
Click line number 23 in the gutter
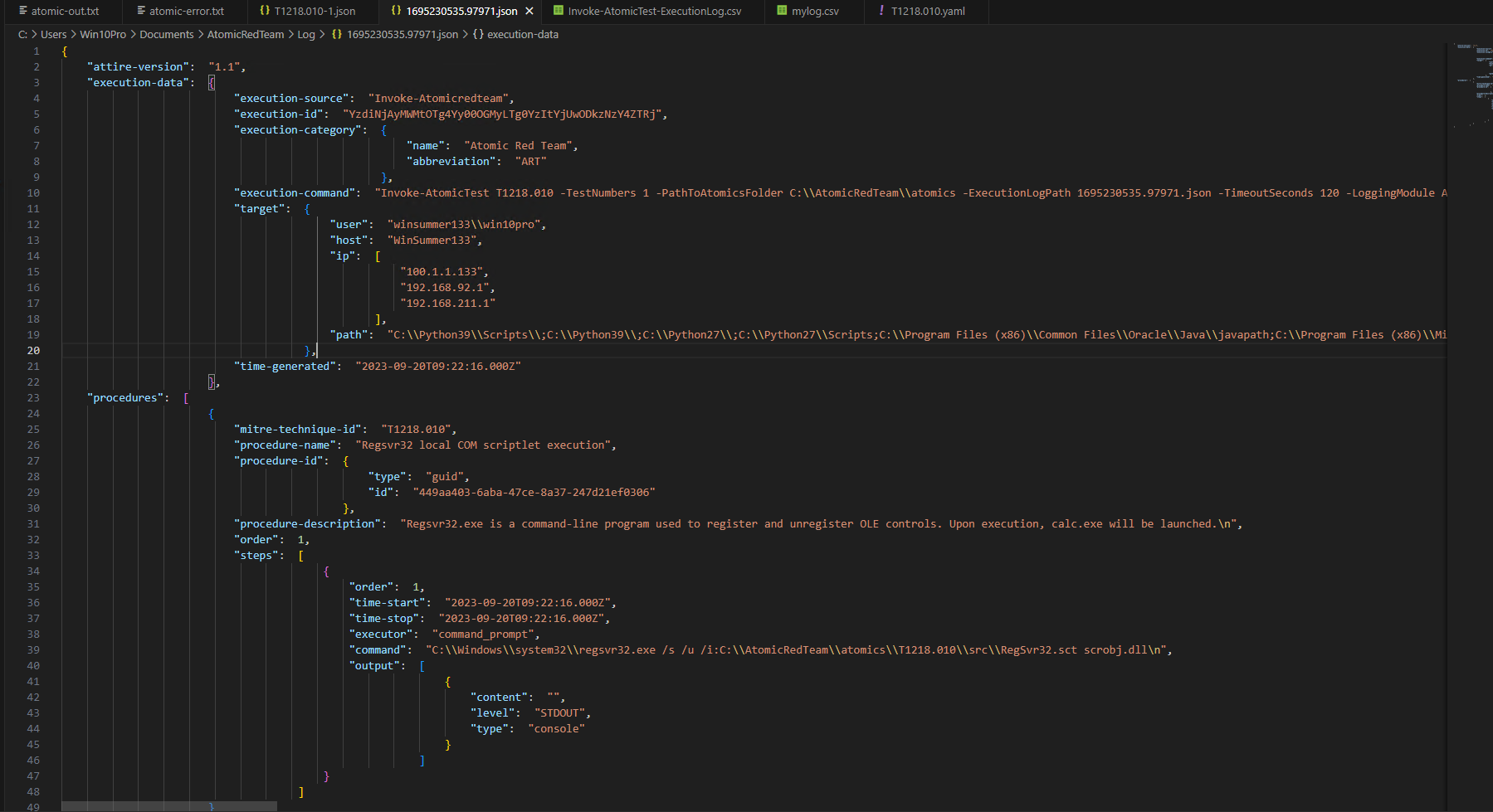tap(33, 397)
